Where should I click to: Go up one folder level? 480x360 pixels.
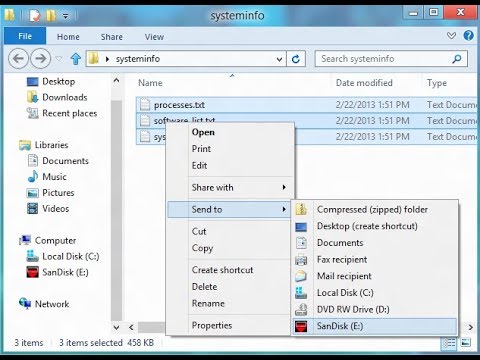point(76,59)
